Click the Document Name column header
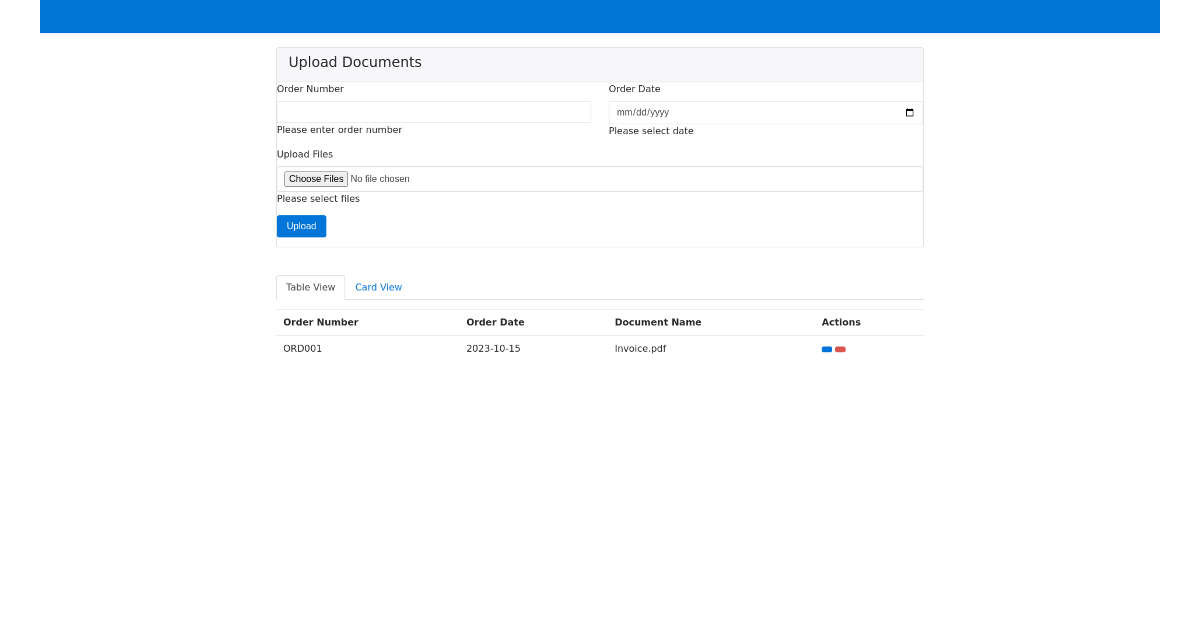The height and width of the screenshot is (630, 1200). point(658,322)
